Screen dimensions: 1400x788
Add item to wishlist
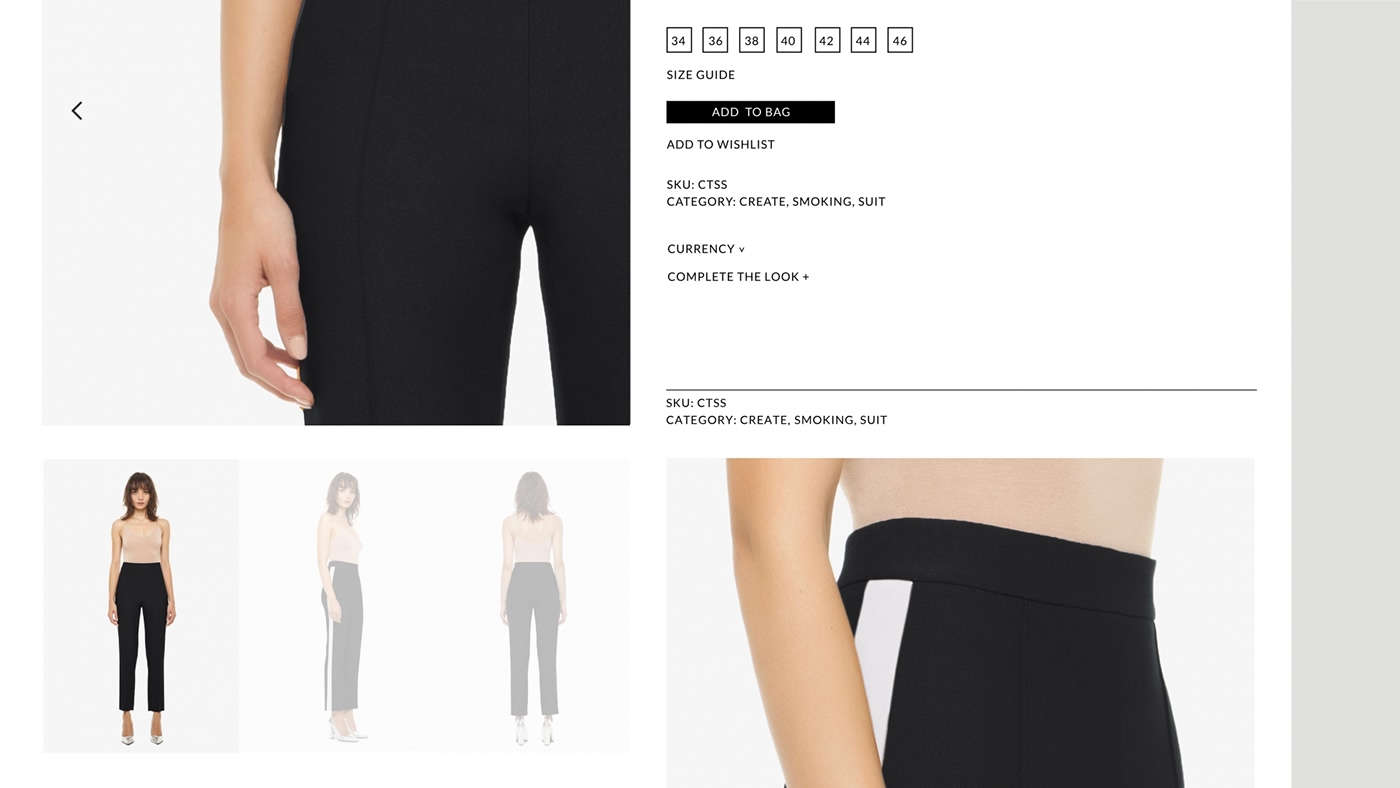721,145
